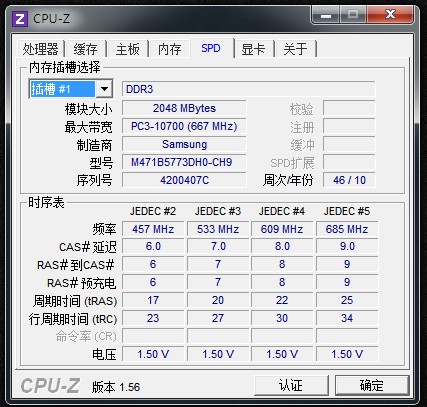Click tRAS value 17

(153, 300)
